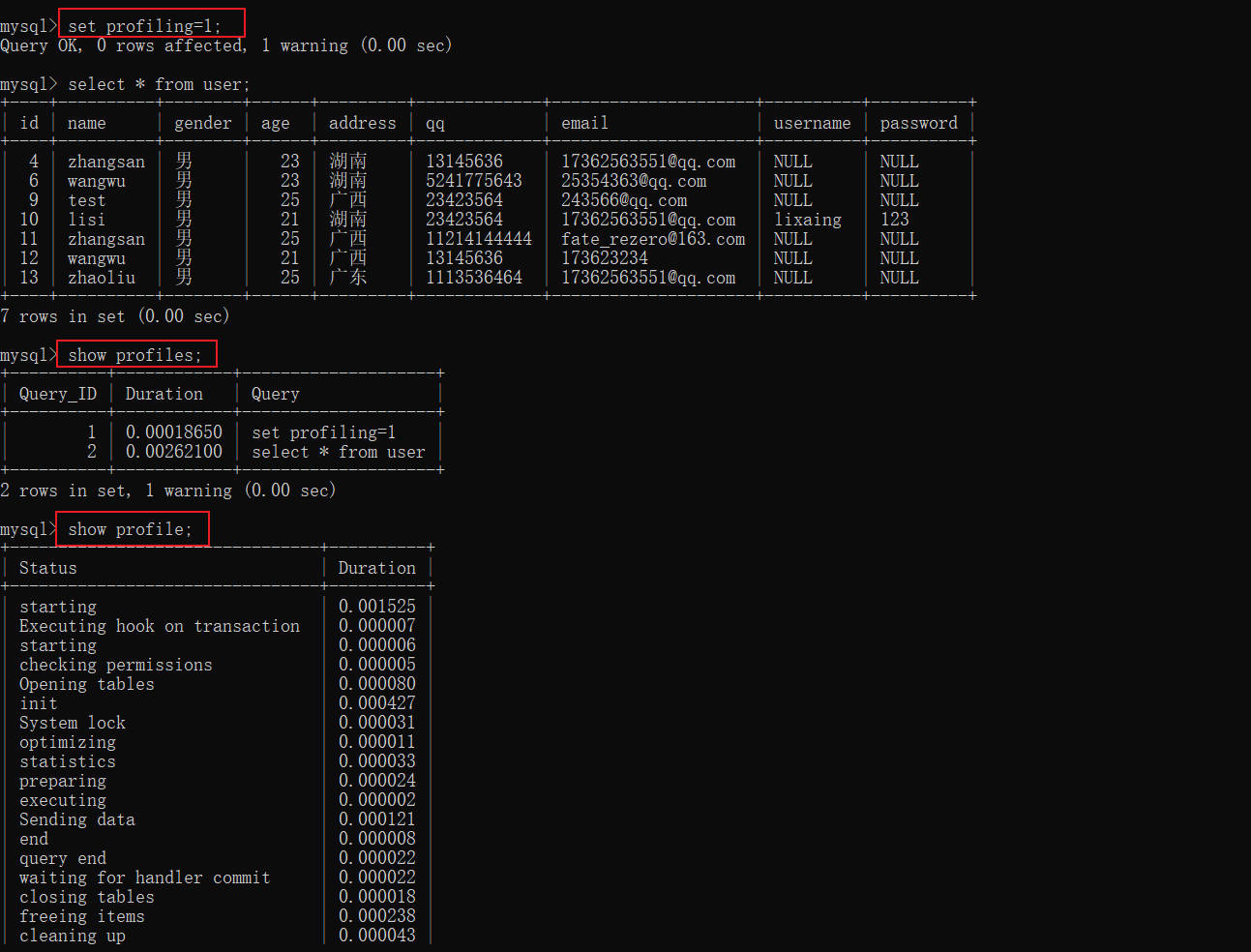1251x952 pixels.
Task: Select the 'lixaing' username cell
Action: [x=807, y=220]
